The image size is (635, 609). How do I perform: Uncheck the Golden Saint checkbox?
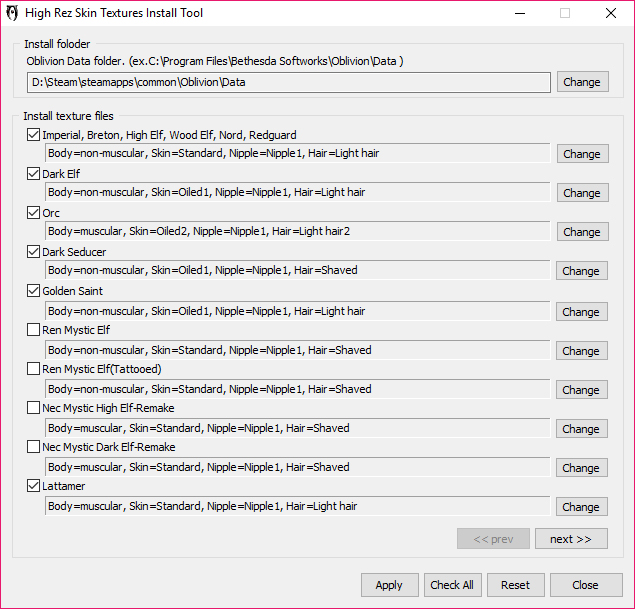tap(34, 291)
